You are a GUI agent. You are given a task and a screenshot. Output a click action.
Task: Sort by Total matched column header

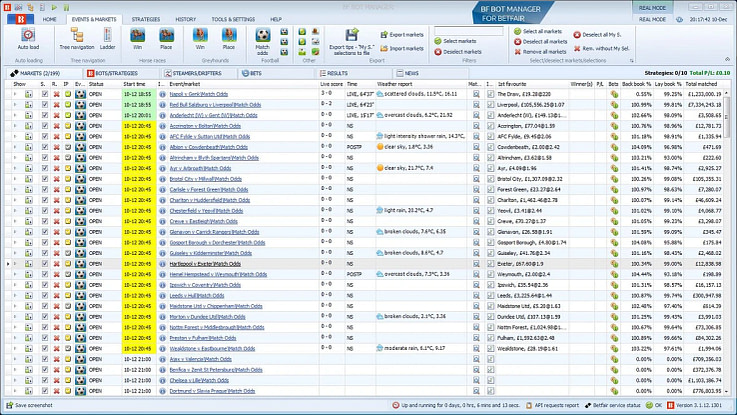tap(701, 84)
